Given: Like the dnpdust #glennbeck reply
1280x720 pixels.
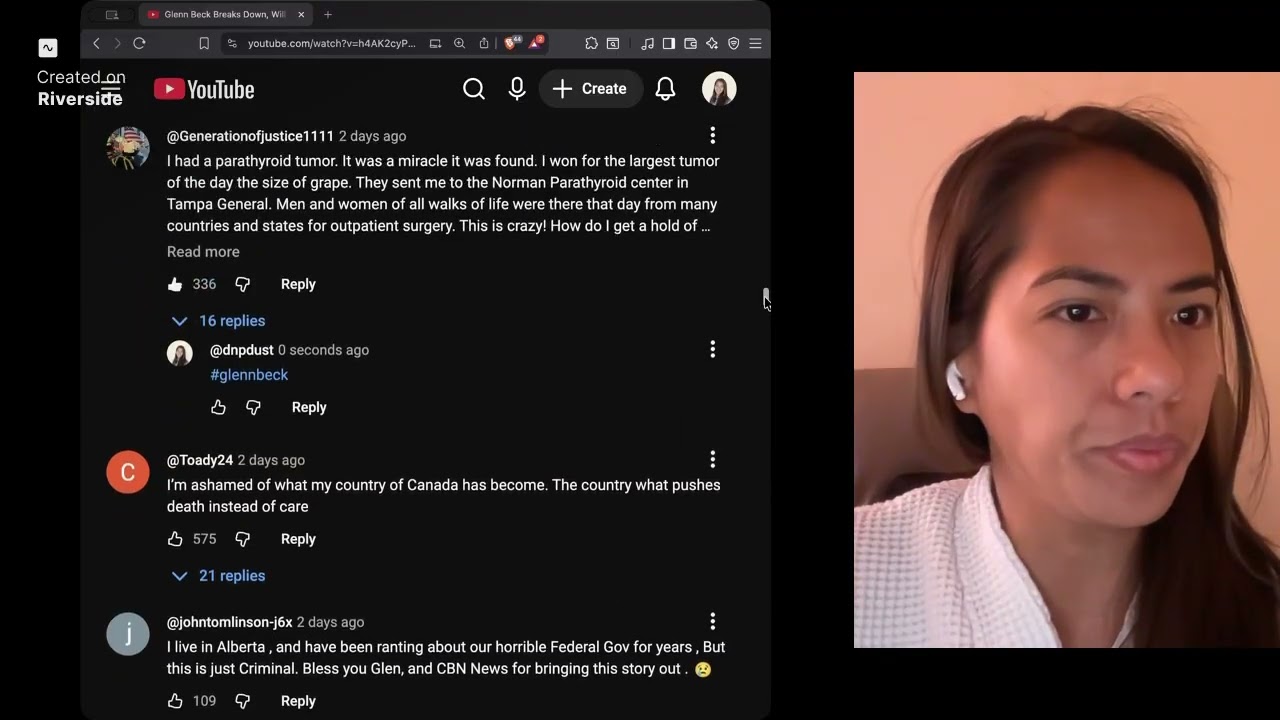Looking at the screenshot, I should click(x=218, y=407).
